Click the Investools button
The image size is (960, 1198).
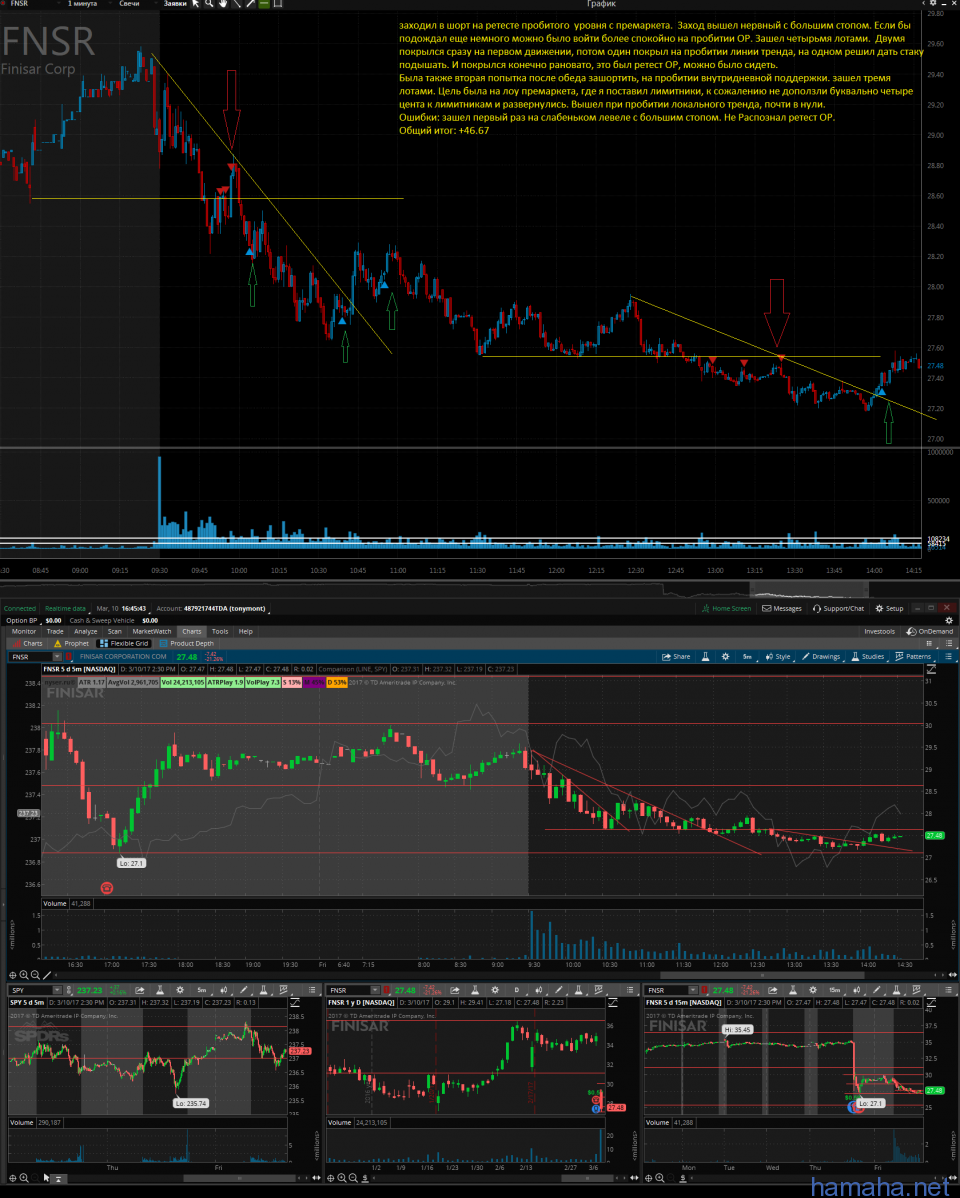(x=879, y=632)
